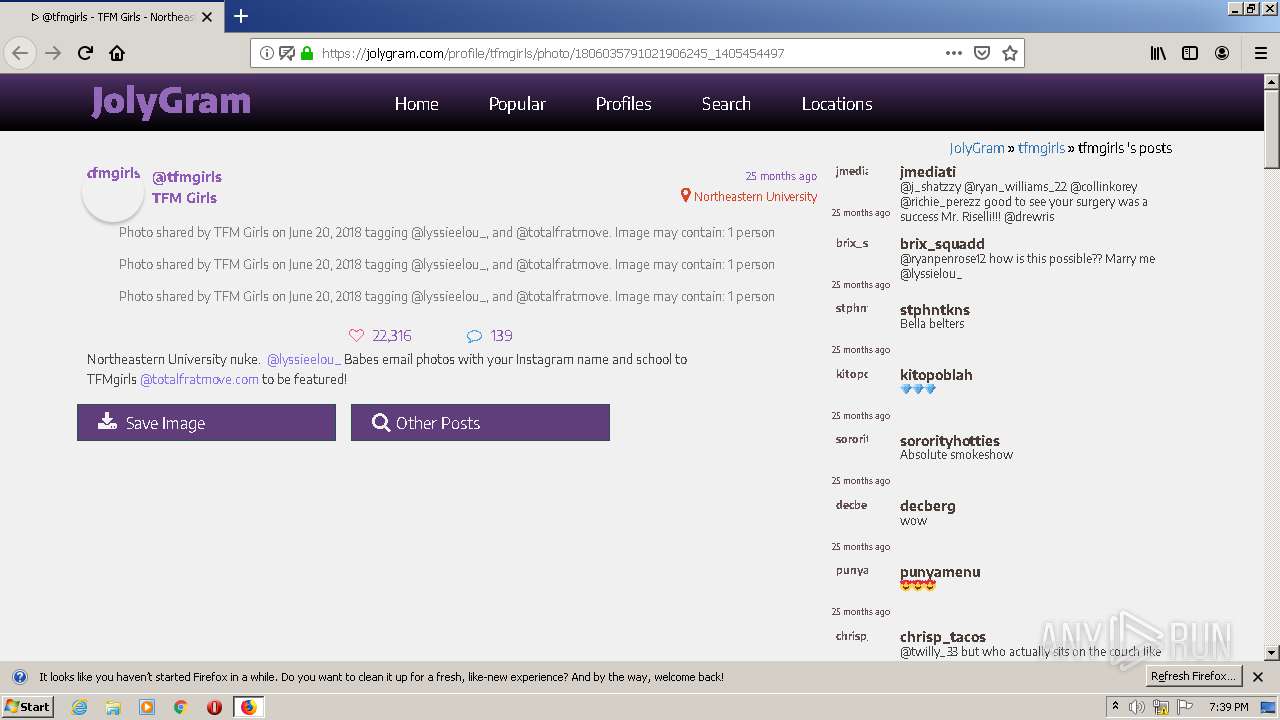Open the Profiles menu item

pyautogui.click(x=623, y=104)
